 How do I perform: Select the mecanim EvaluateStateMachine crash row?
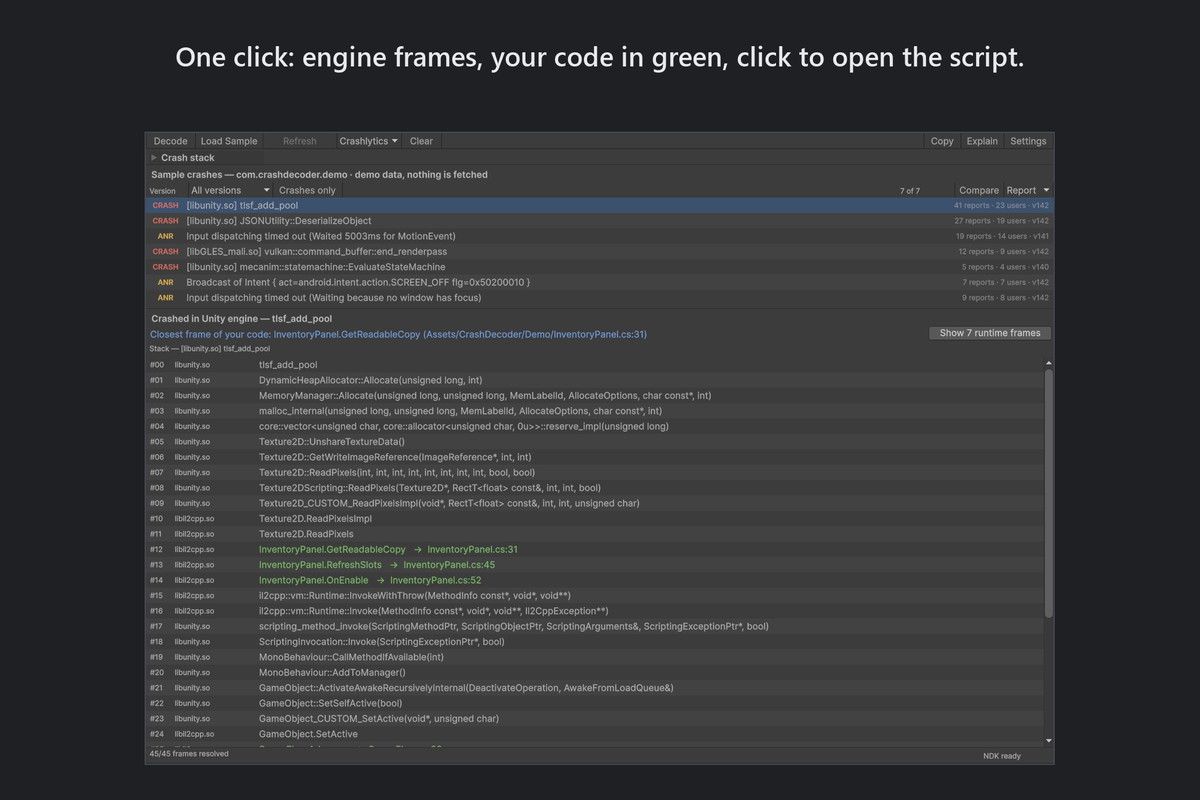(x=599, y=267)
